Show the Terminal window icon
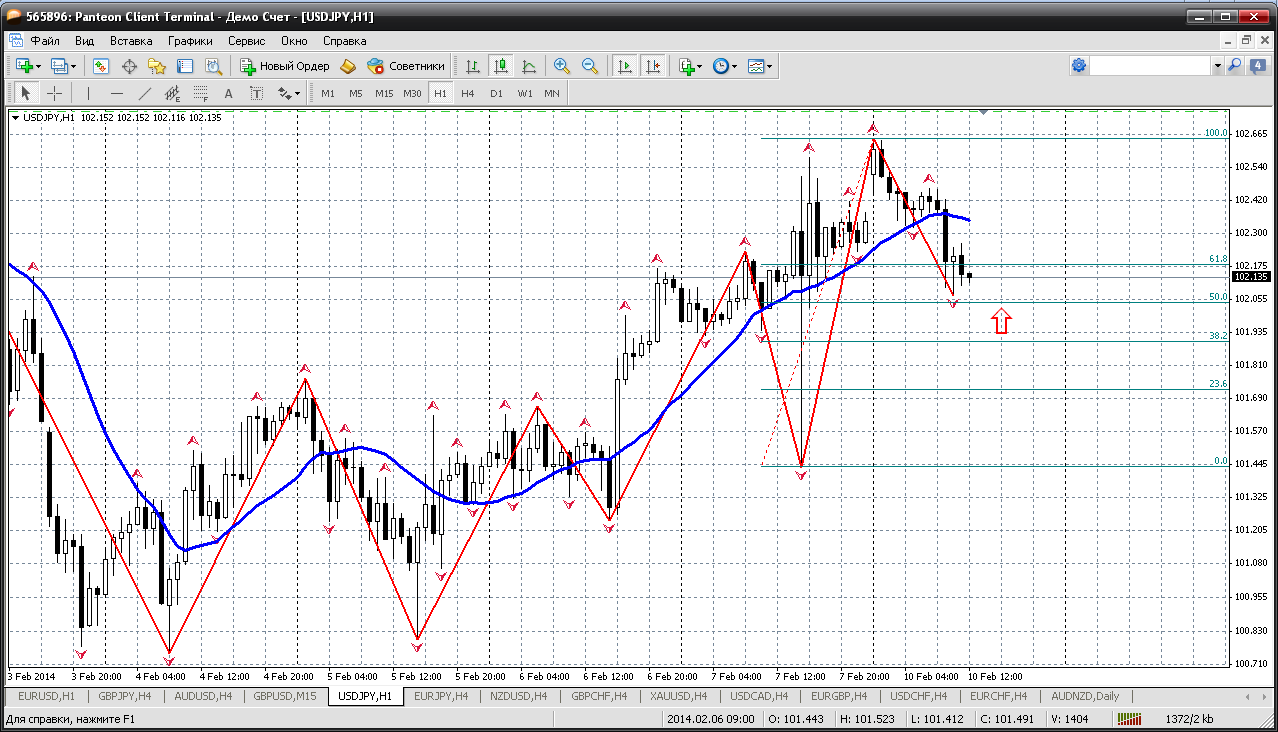The height and width of the screenshot is (732, 1278). (x=185, y=66)
